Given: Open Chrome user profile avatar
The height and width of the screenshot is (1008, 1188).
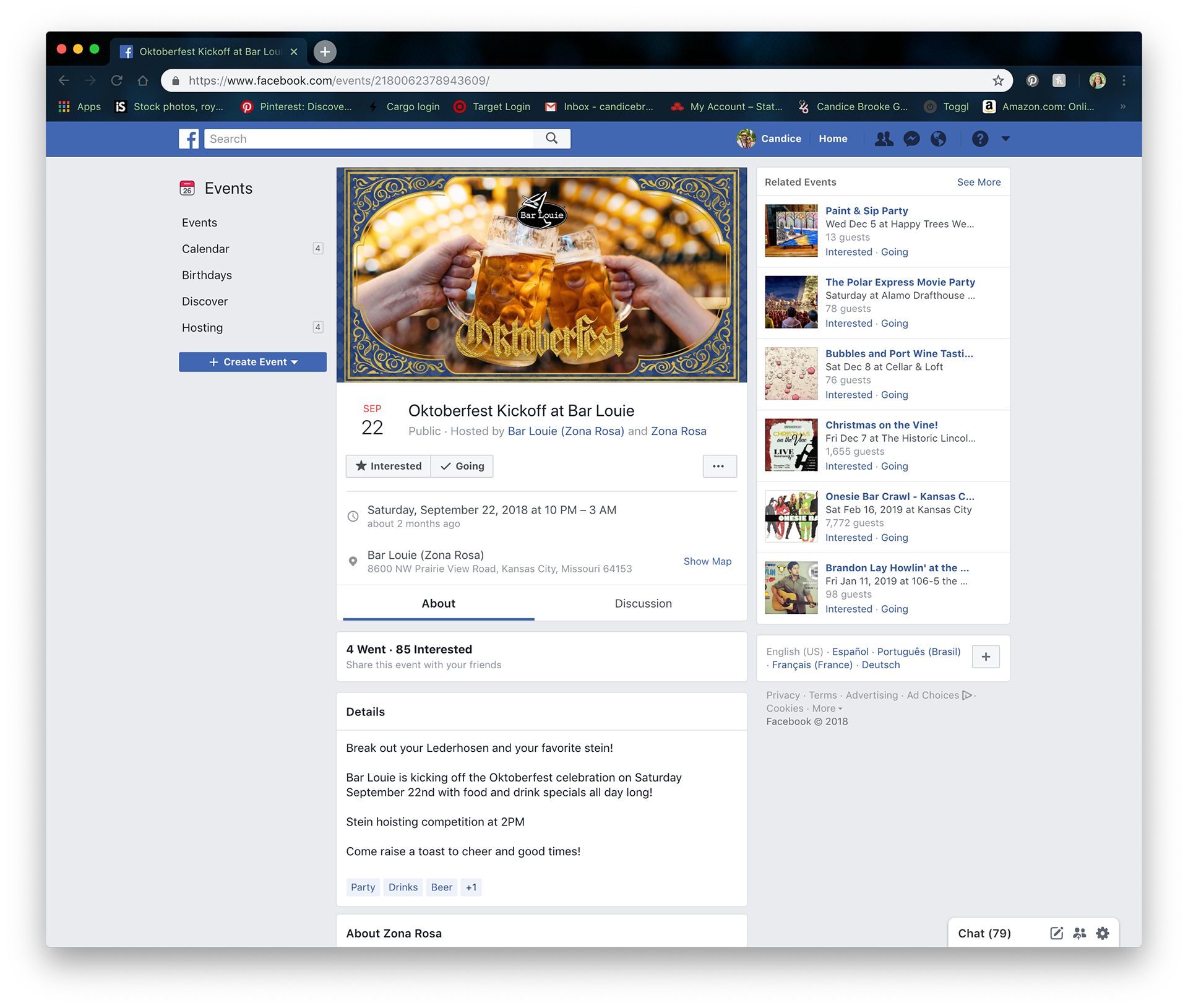Looking at the screenshot, I should point(1098,80).
